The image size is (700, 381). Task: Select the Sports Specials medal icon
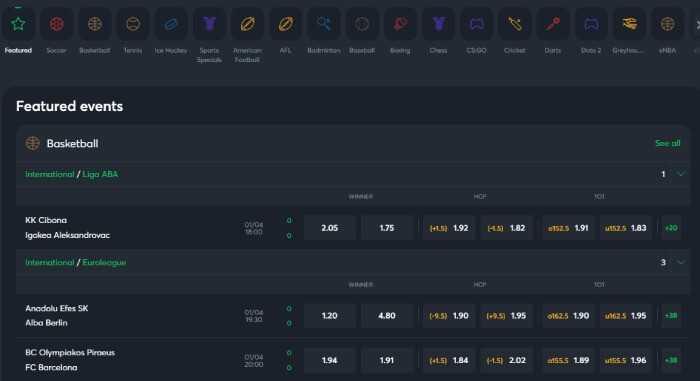pos(209,24)
